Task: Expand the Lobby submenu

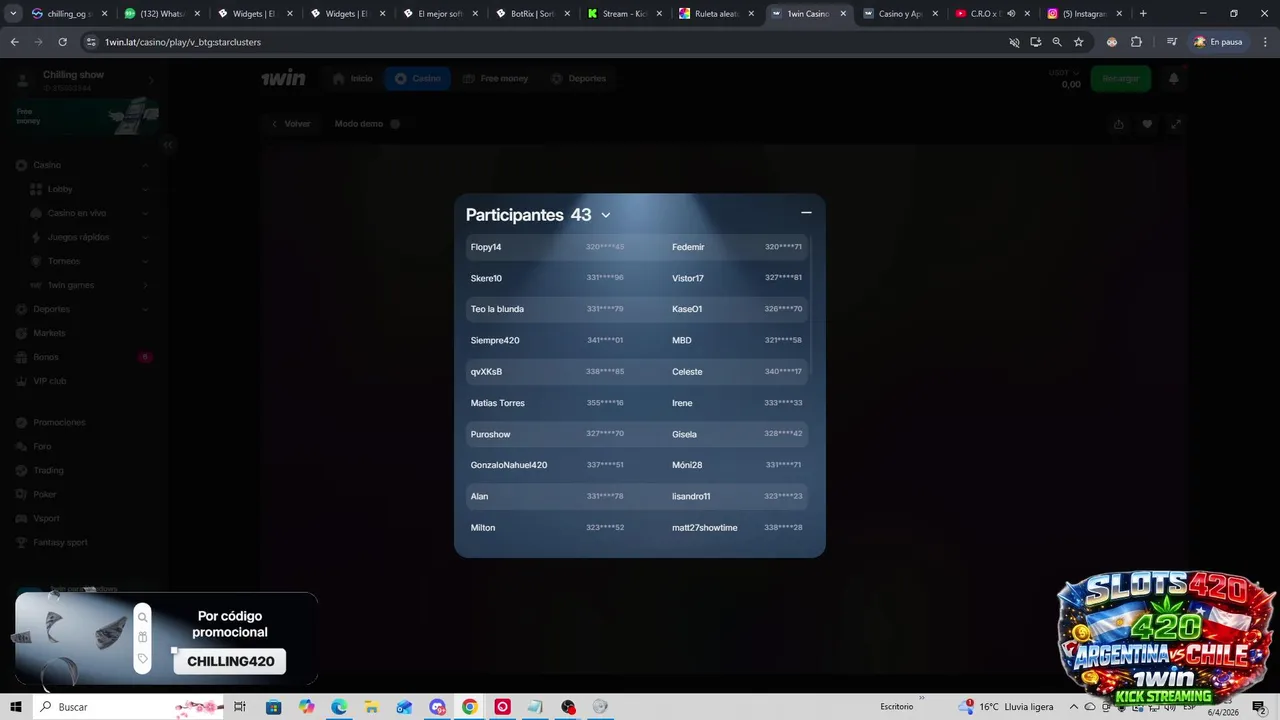Action: coord(145,189)
